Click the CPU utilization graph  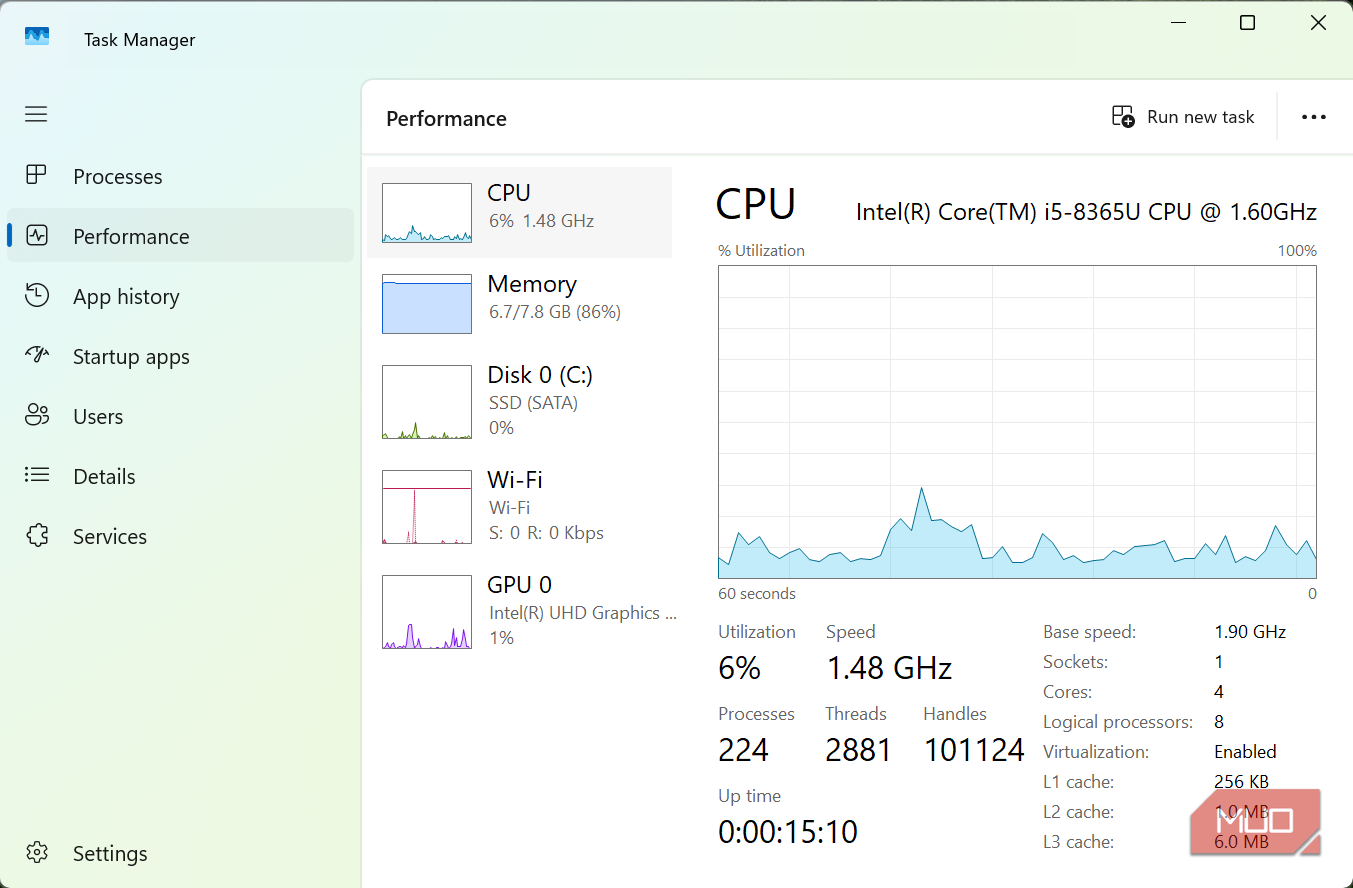(1017, 422)
